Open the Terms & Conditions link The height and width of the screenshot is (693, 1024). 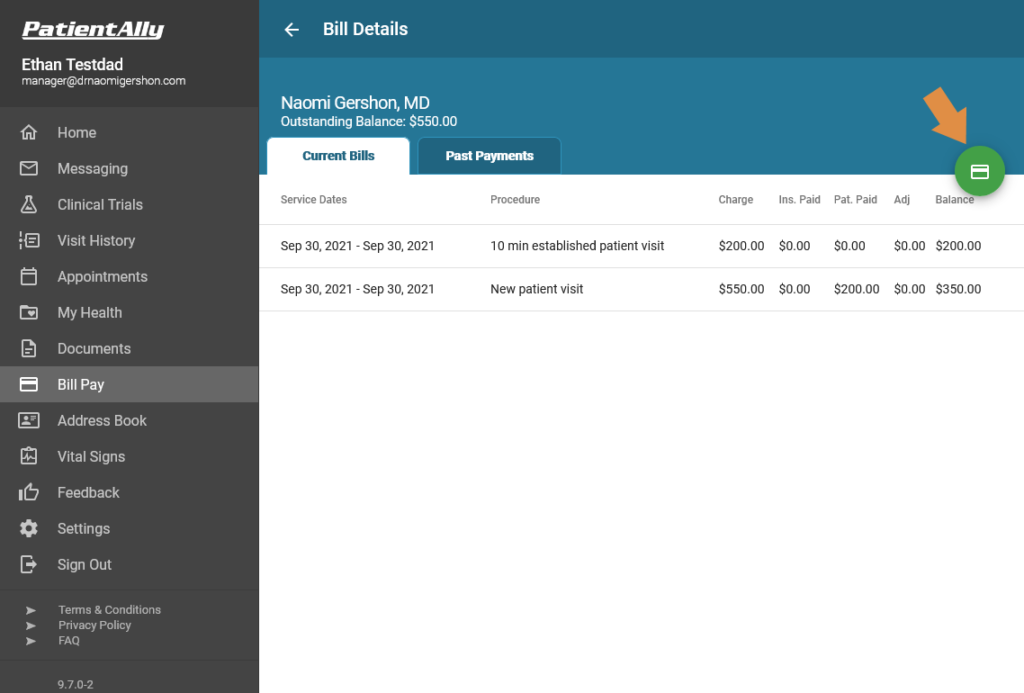(109, 609)
